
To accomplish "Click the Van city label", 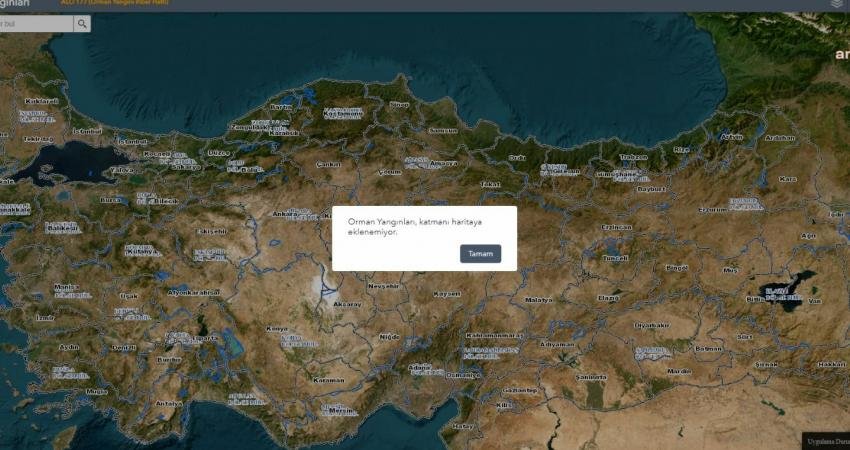I will (x=815, y=301).
